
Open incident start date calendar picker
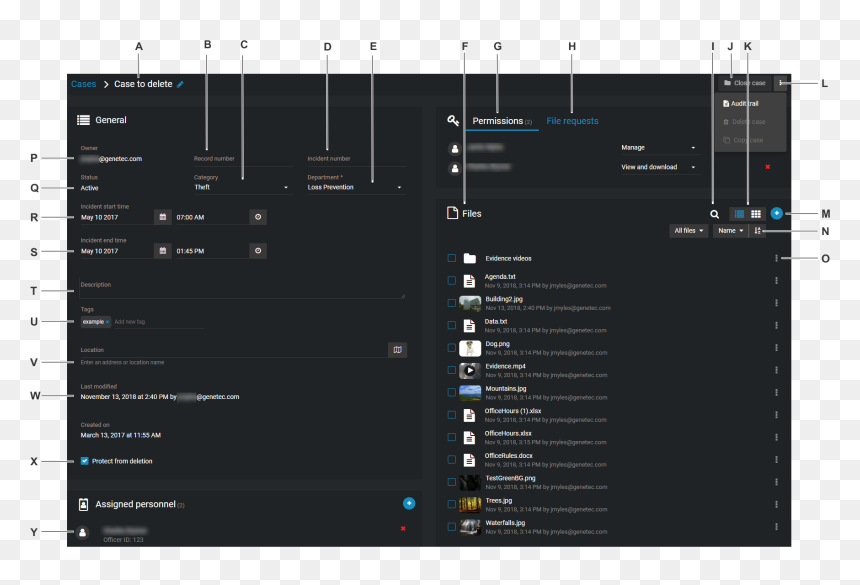click(162, 217)
